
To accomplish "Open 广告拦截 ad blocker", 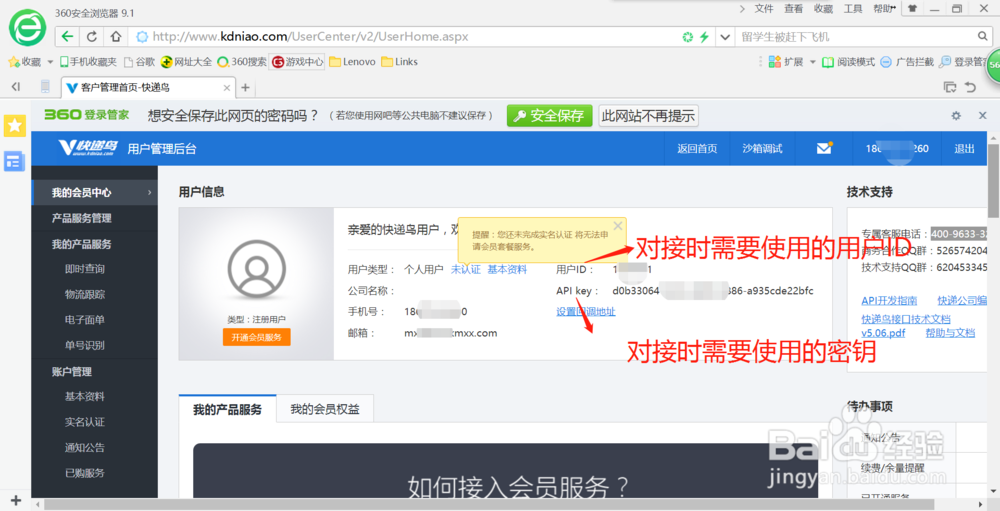I will [906, 62].
